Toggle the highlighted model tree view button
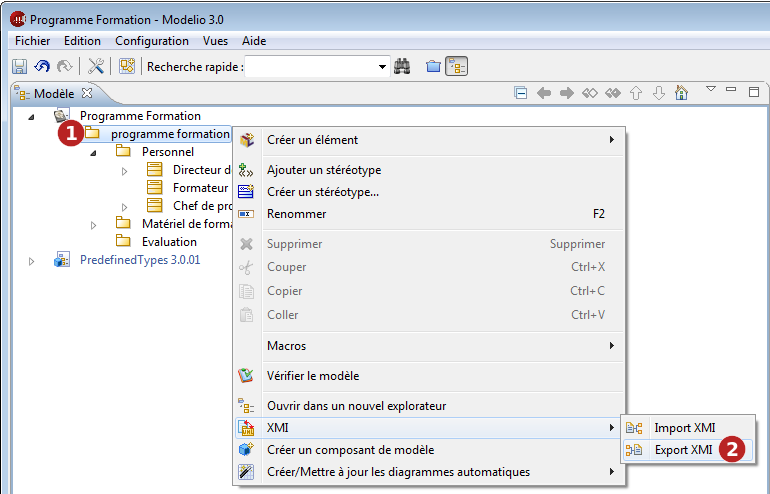This screenshot has width=770, height=494. 457,66
